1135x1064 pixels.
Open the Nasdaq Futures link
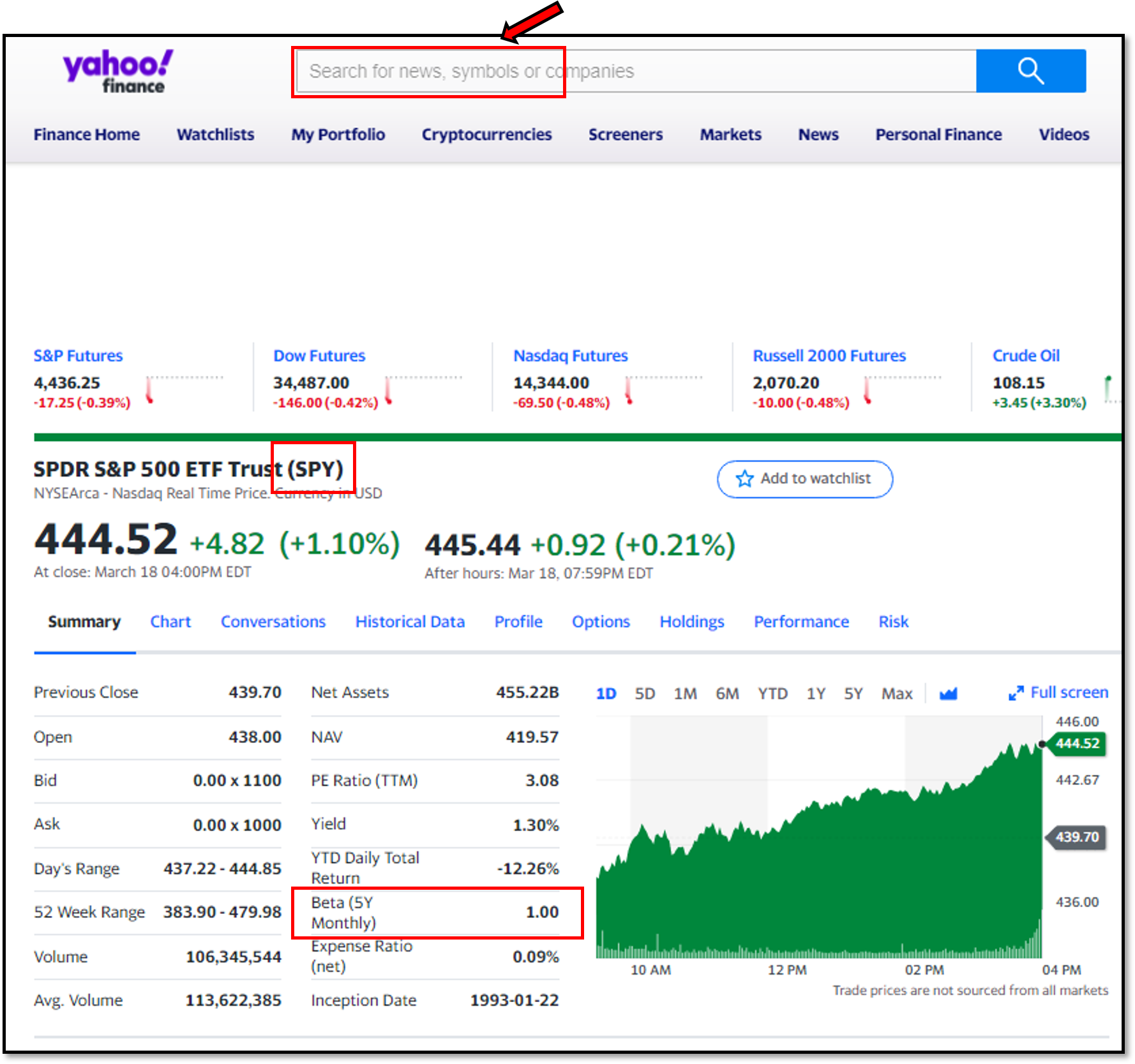click(571, 356)
